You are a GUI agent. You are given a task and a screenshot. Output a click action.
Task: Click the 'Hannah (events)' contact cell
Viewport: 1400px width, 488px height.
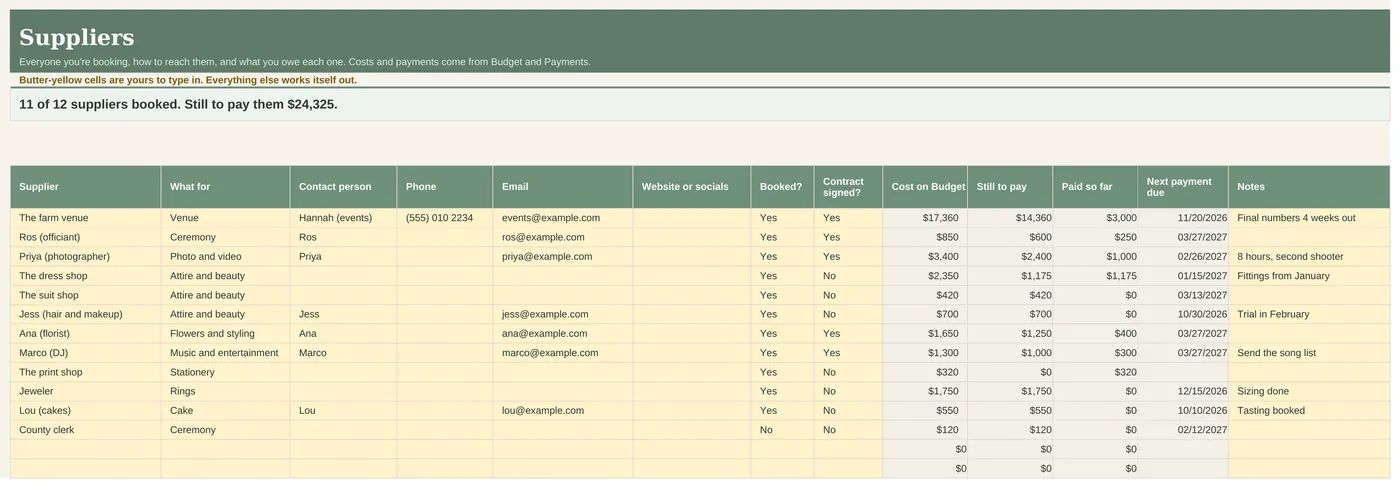[x=344, y=218]
